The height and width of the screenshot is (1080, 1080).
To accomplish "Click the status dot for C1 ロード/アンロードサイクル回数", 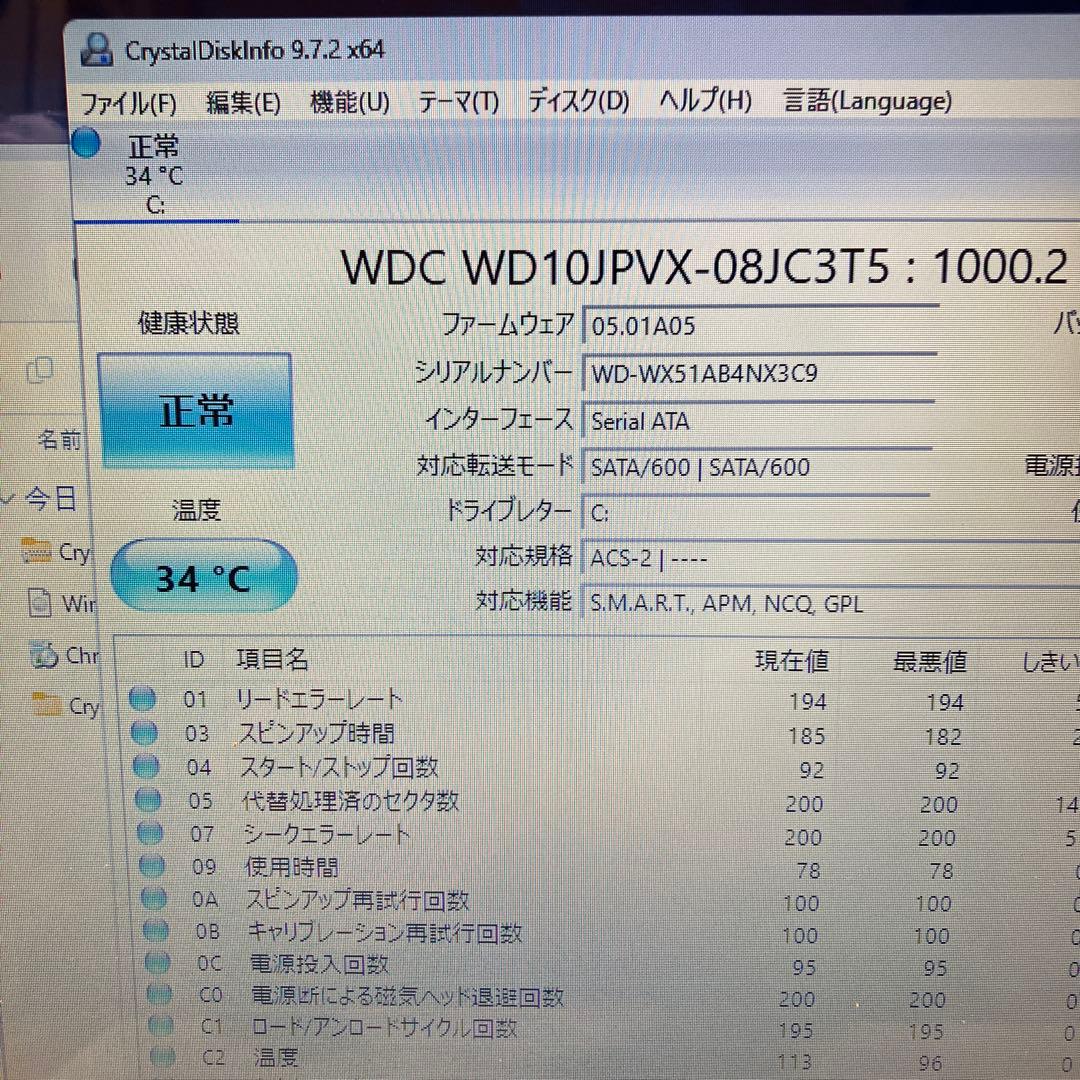I will 160,1026.
